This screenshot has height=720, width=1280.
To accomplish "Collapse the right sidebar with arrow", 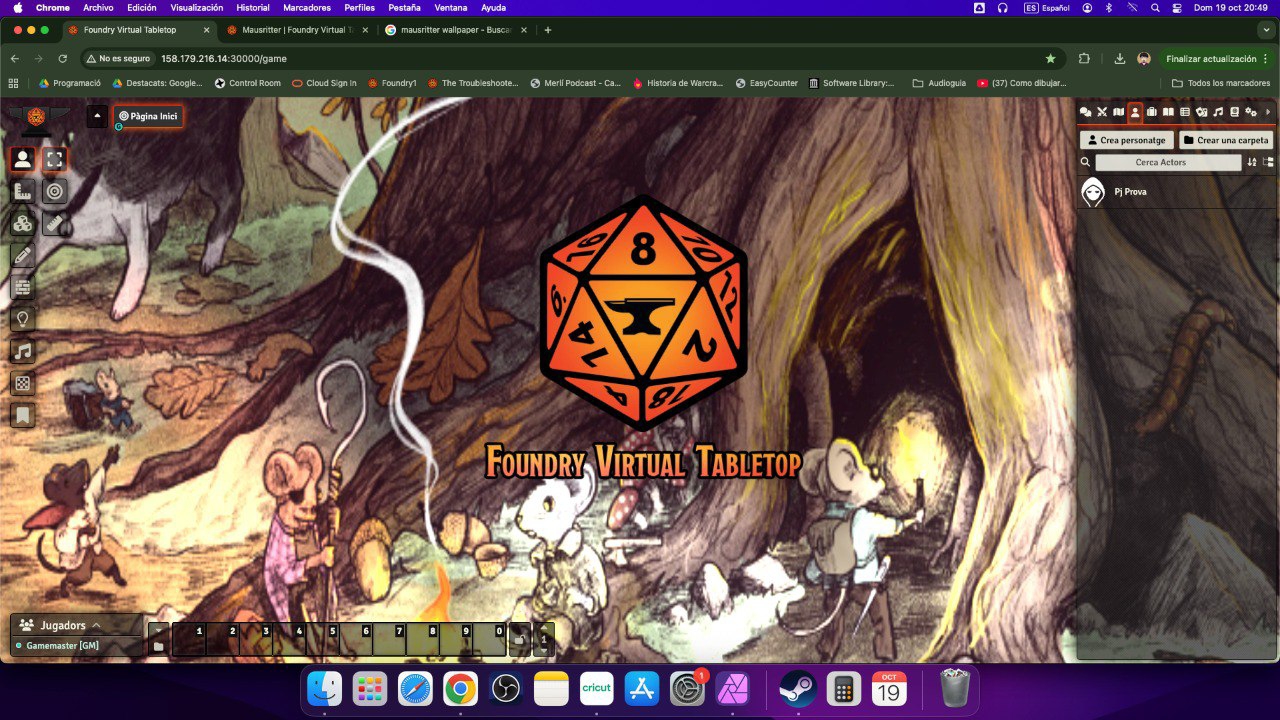I will 1268,112.
